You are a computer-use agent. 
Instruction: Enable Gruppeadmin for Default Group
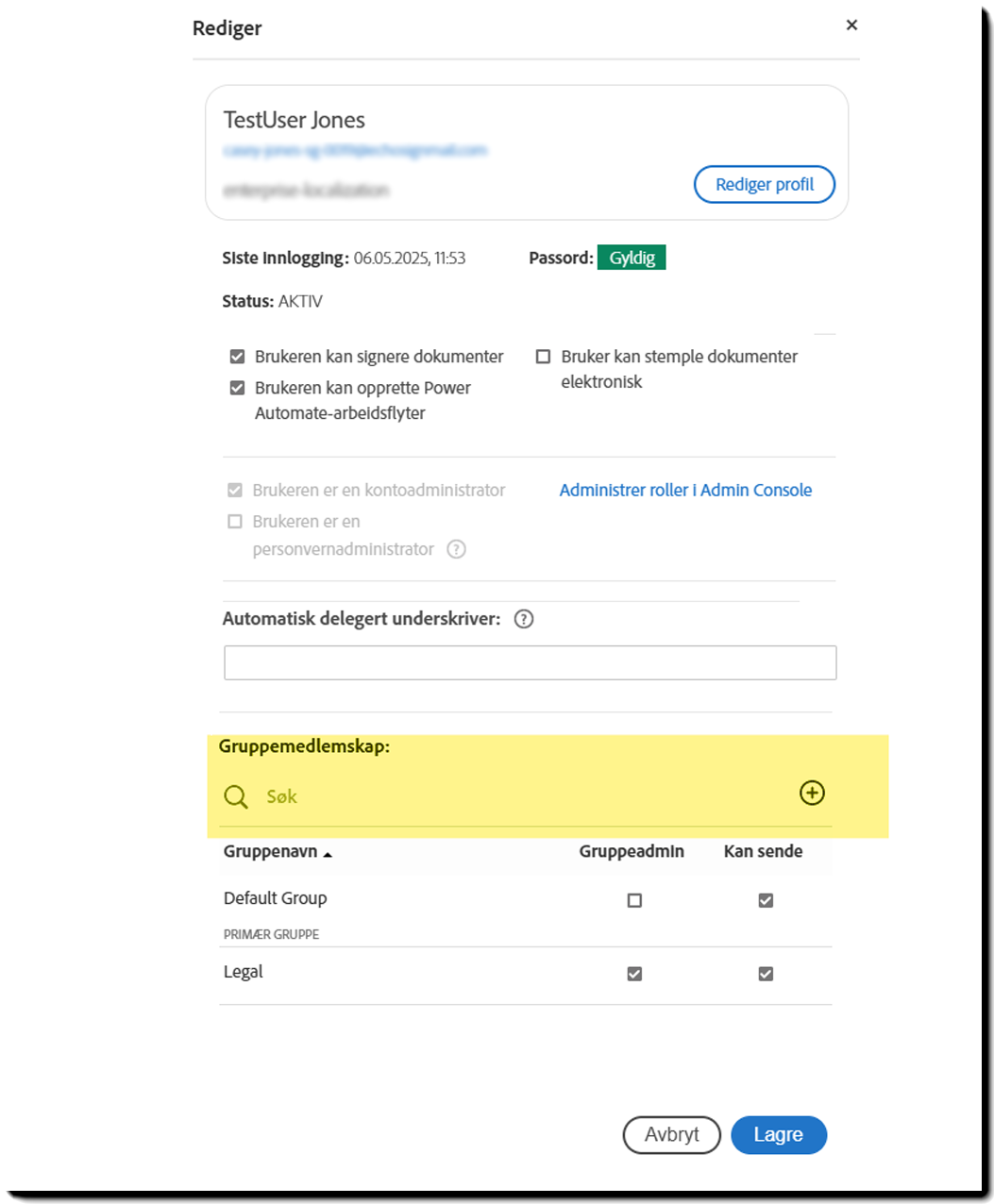tap(634, 900)
